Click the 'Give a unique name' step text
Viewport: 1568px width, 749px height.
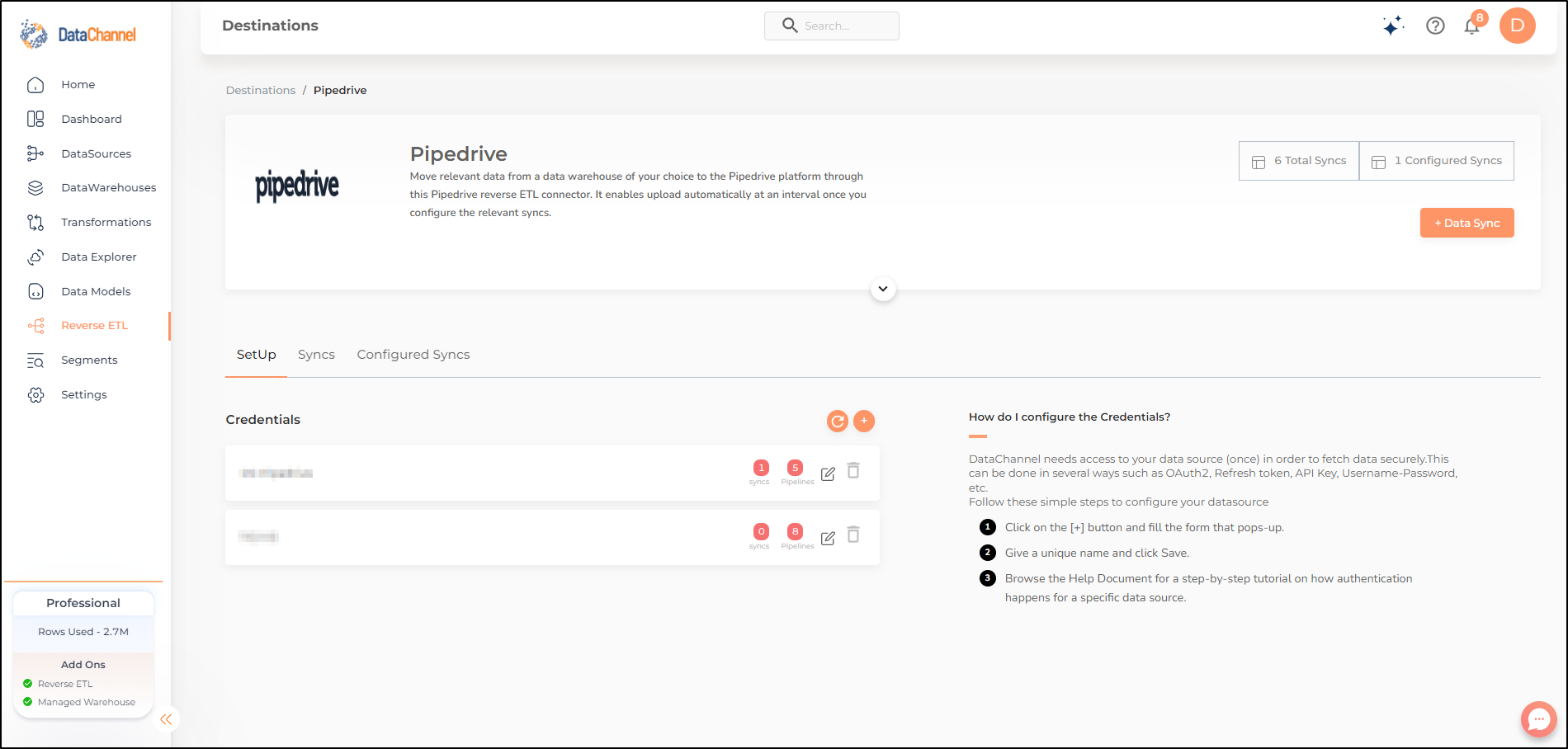point(1097,553)
